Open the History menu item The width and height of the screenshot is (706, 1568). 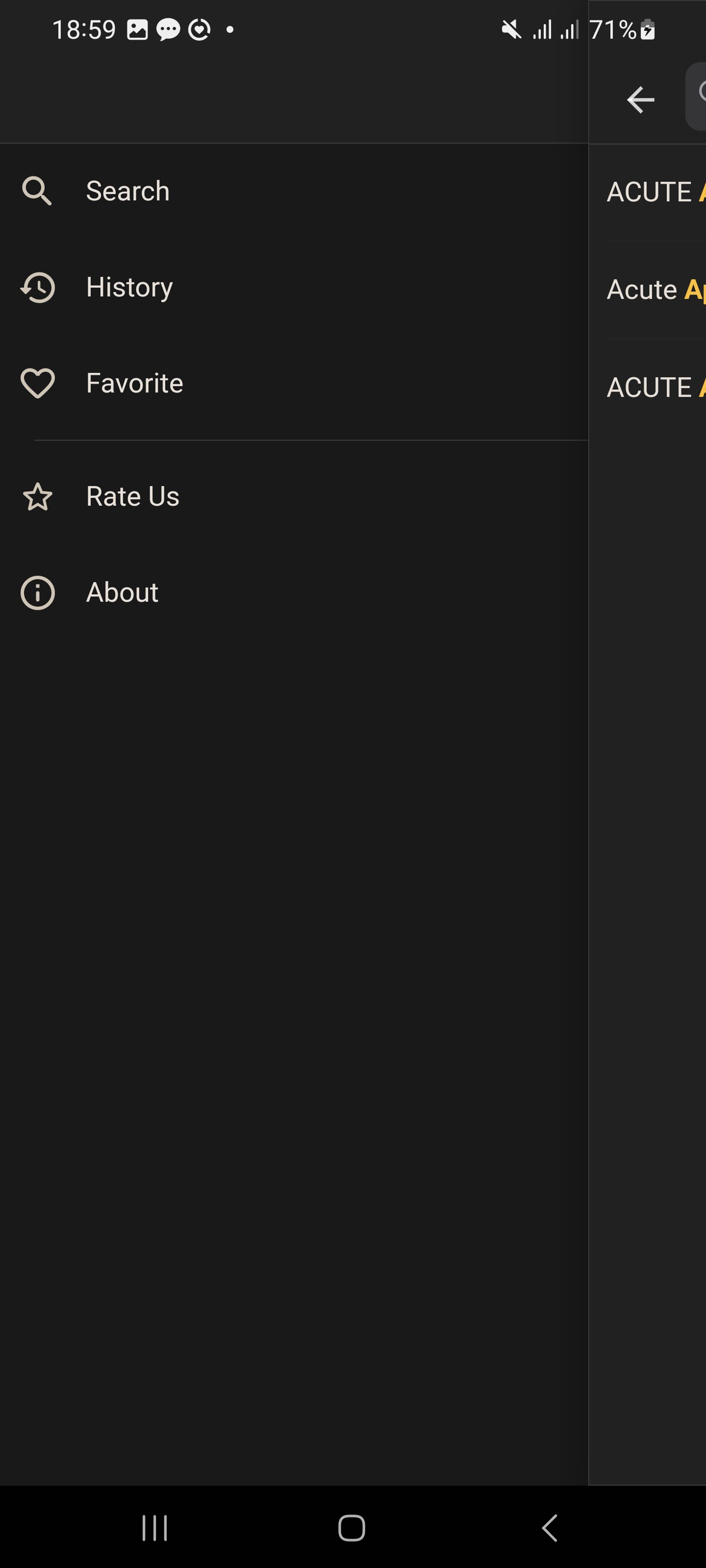coord(129,287)
